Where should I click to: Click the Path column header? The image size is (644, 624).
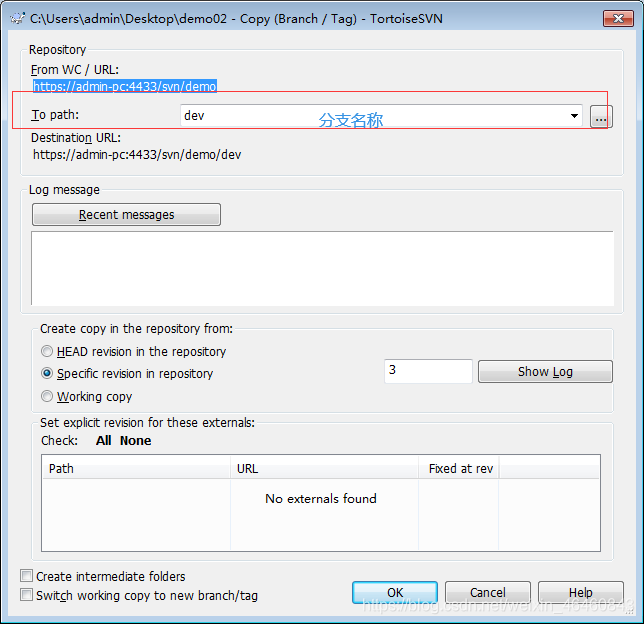tap(136, 468)
